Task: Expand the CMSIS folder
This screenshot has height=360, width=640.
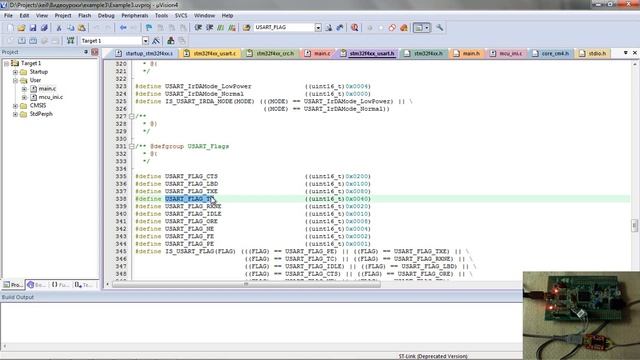Action: [15, 106]
